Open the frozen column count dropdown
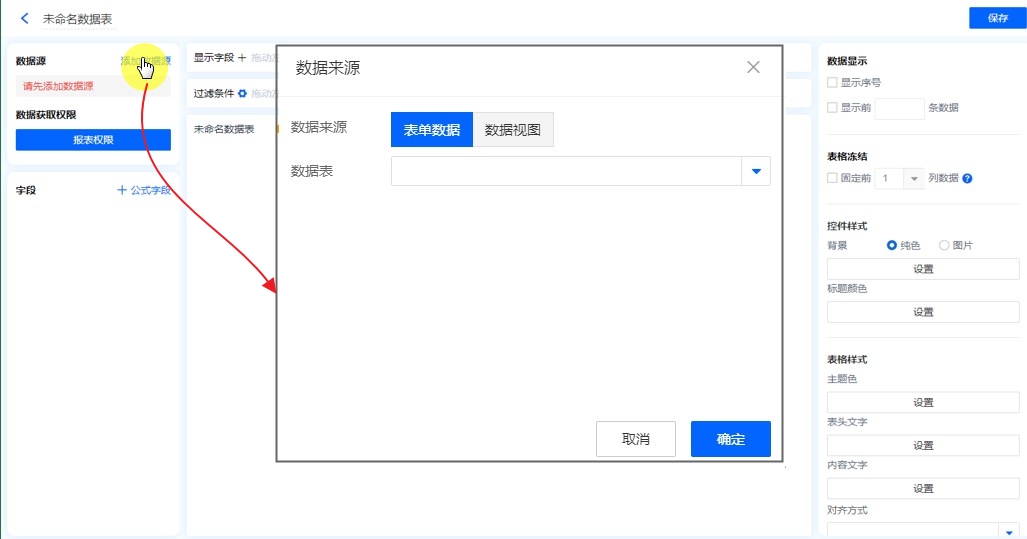1027x539 pixels. pos(913,179)
